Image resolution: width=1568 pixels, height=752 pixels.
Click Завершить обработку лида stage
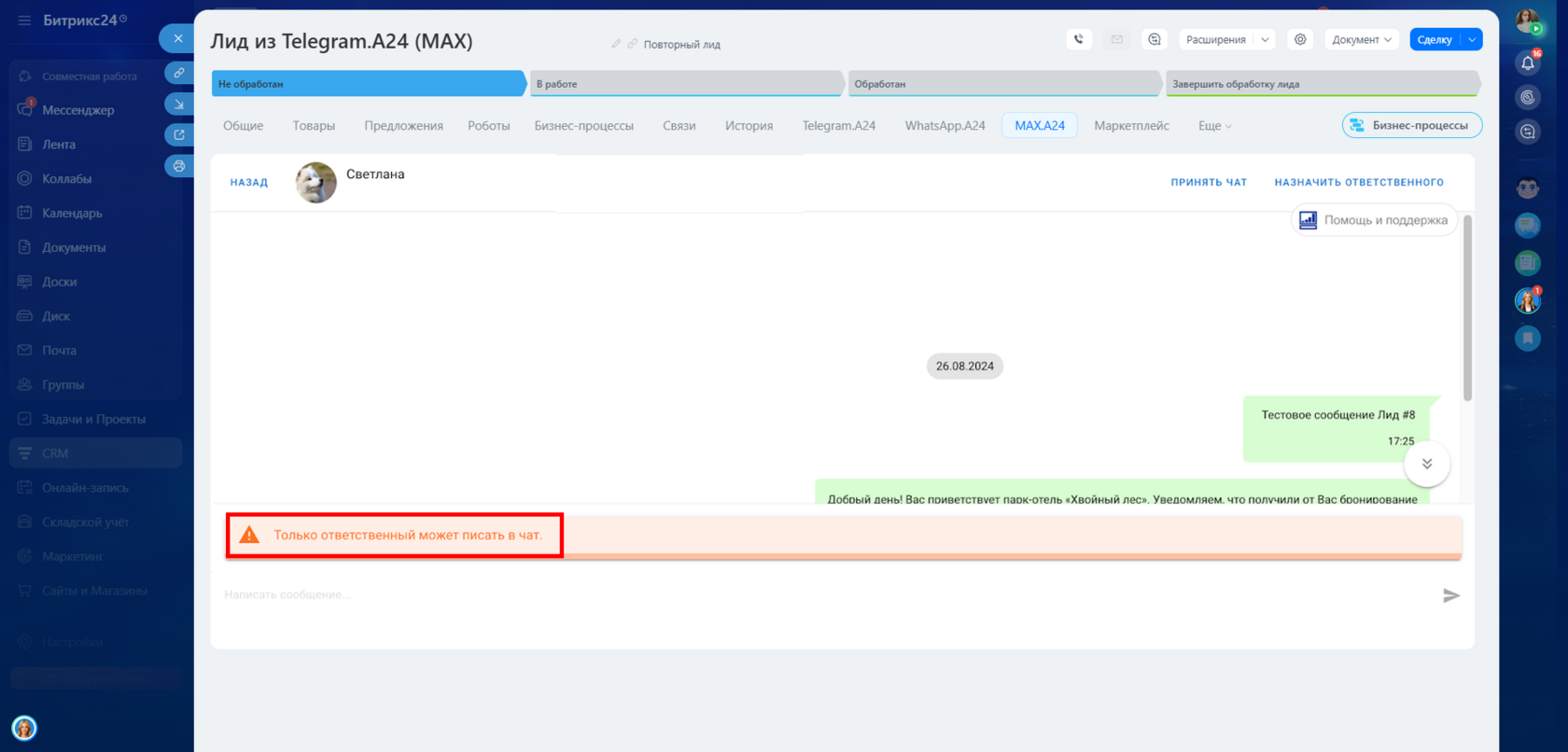pyautogui.click(x=1323, y=84)
